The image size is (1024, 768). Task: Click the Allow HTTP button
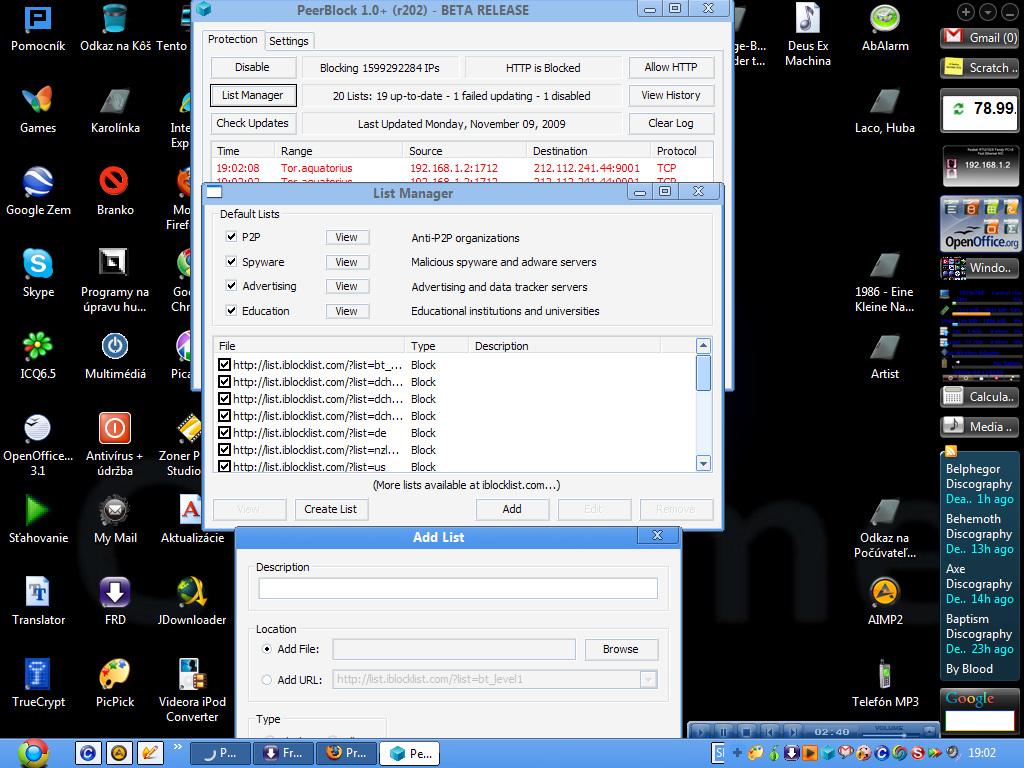pos(671,67)
